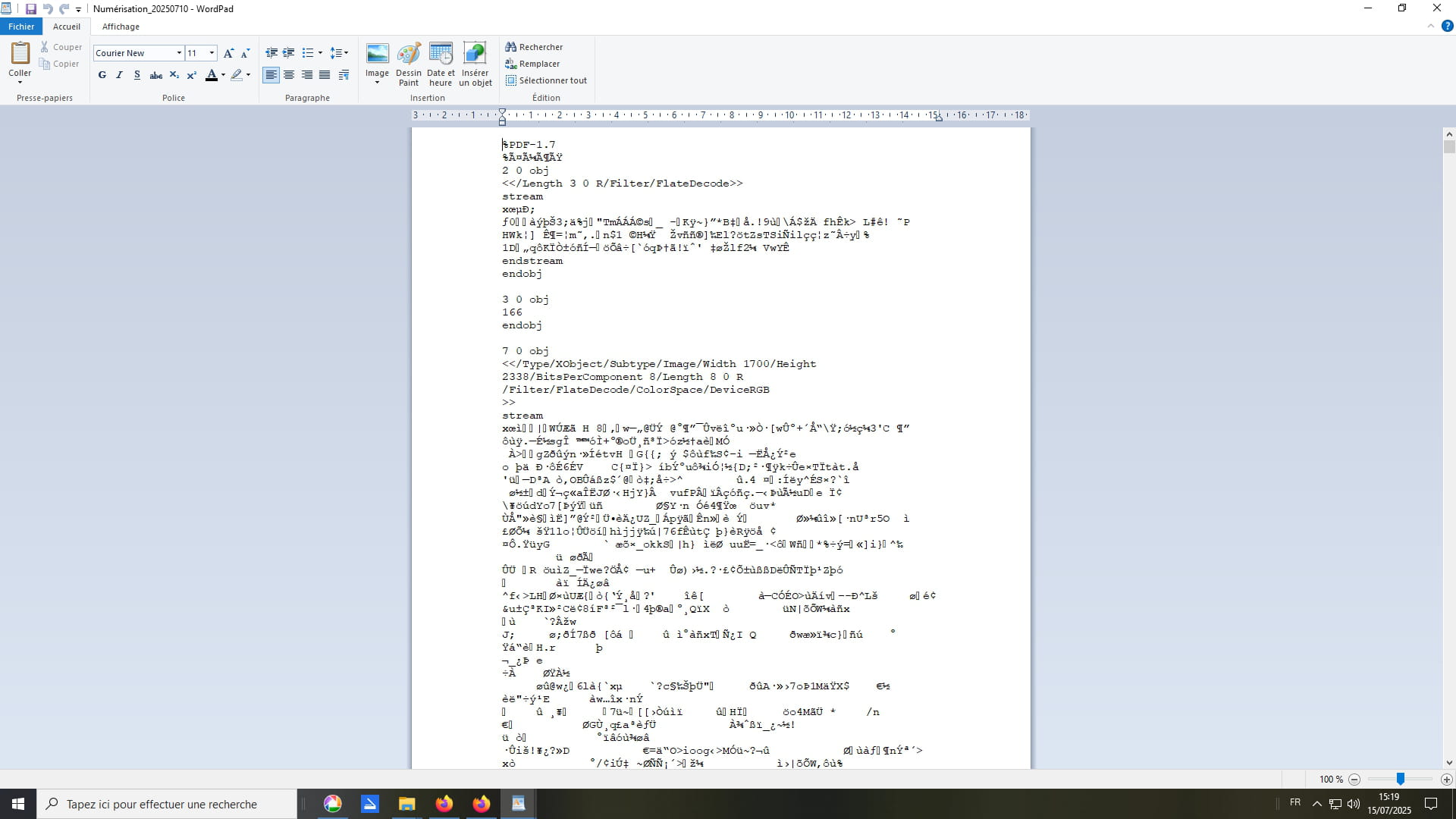
Task: Click the Undo arrow in title bar
Action: coord(48,9)
